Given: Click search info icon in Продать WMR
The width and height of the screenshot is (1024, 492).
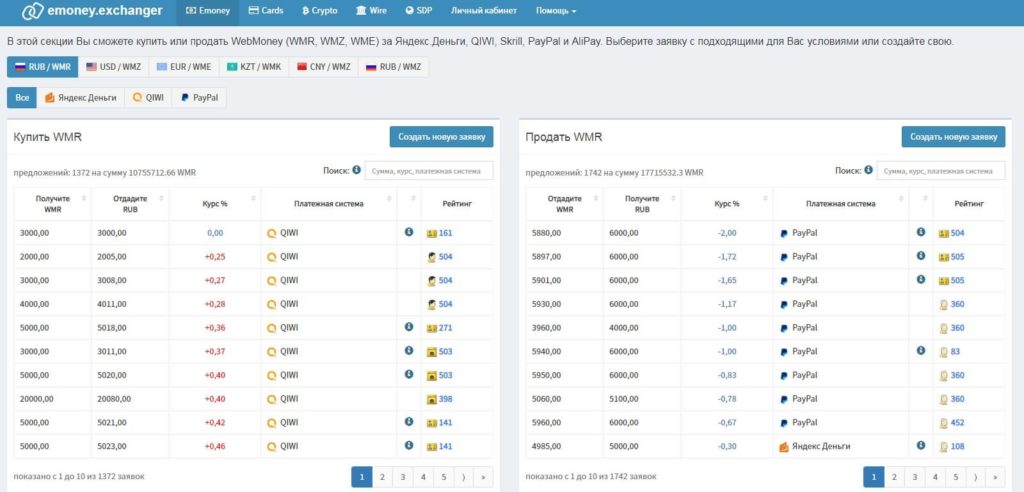Looking at the screenshot, I should 869,170.
